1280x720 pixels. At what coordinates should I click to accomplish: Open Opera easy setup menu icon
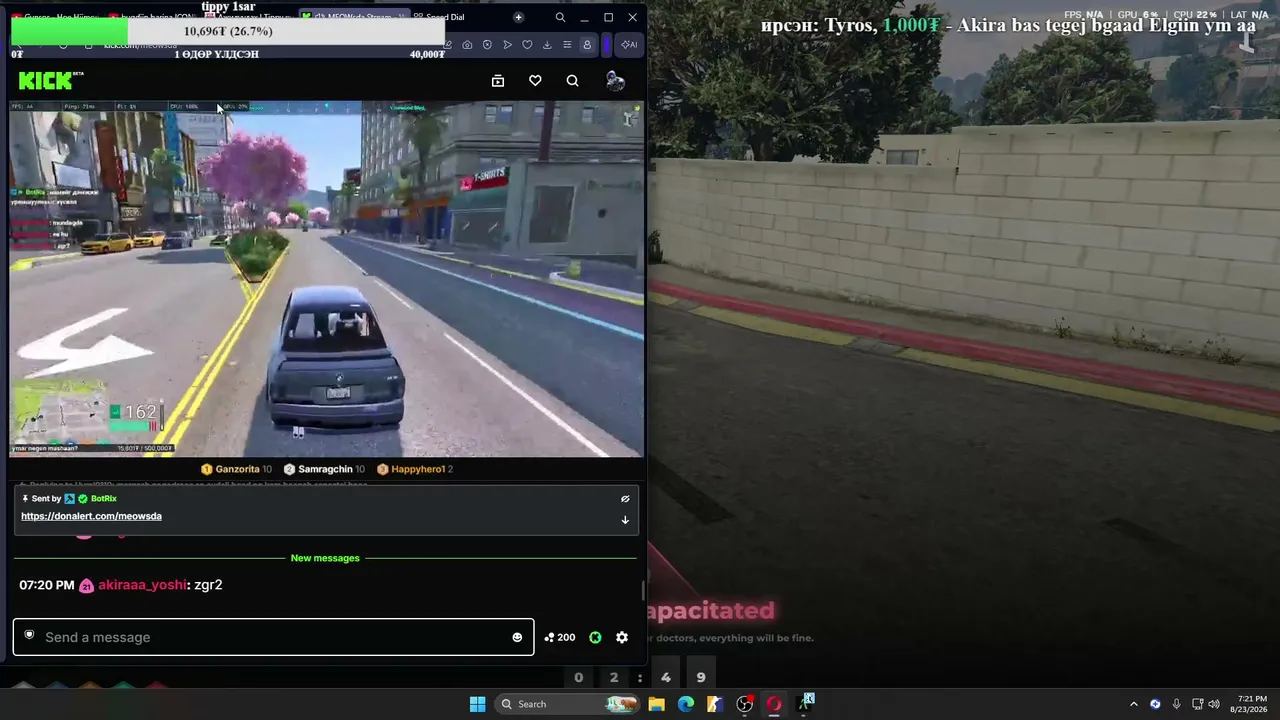(x=567, y=45)
